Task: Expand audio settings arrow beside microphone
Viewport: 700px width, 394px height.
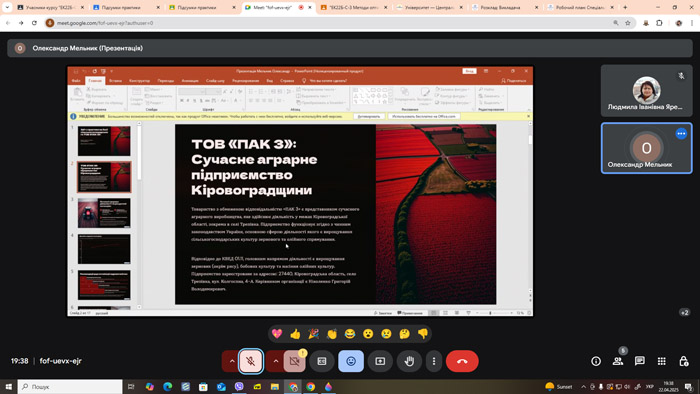Action: tap(231, 361)
